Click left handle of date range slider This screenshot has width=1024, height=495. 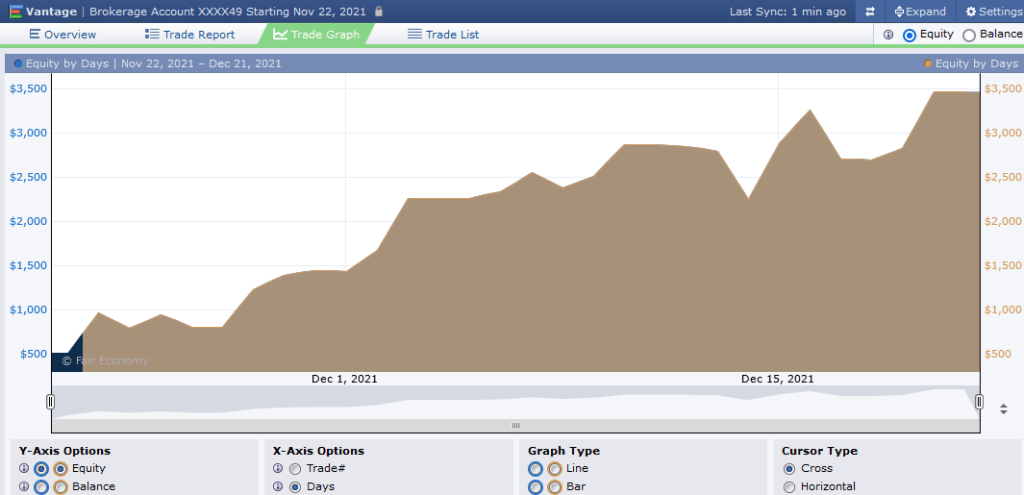tap(50, 402)
